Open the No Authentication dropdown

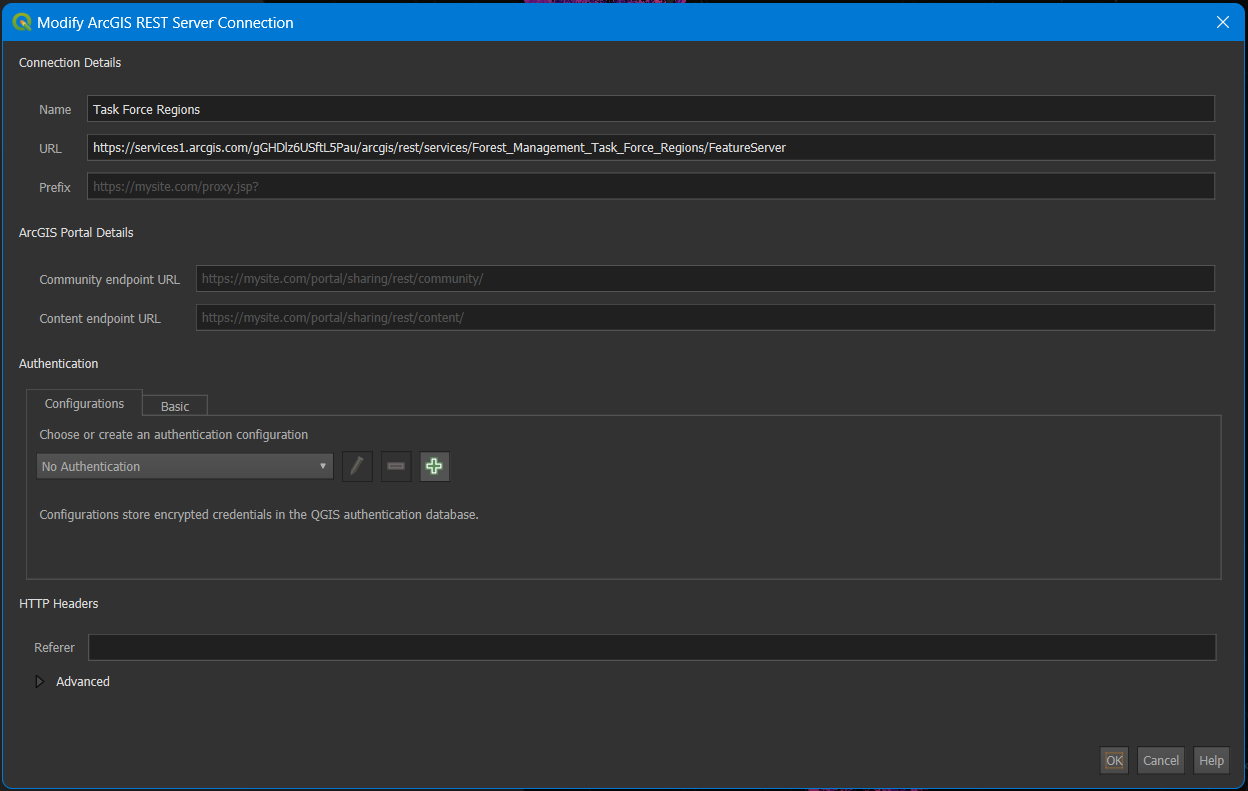tap(184, 466)
